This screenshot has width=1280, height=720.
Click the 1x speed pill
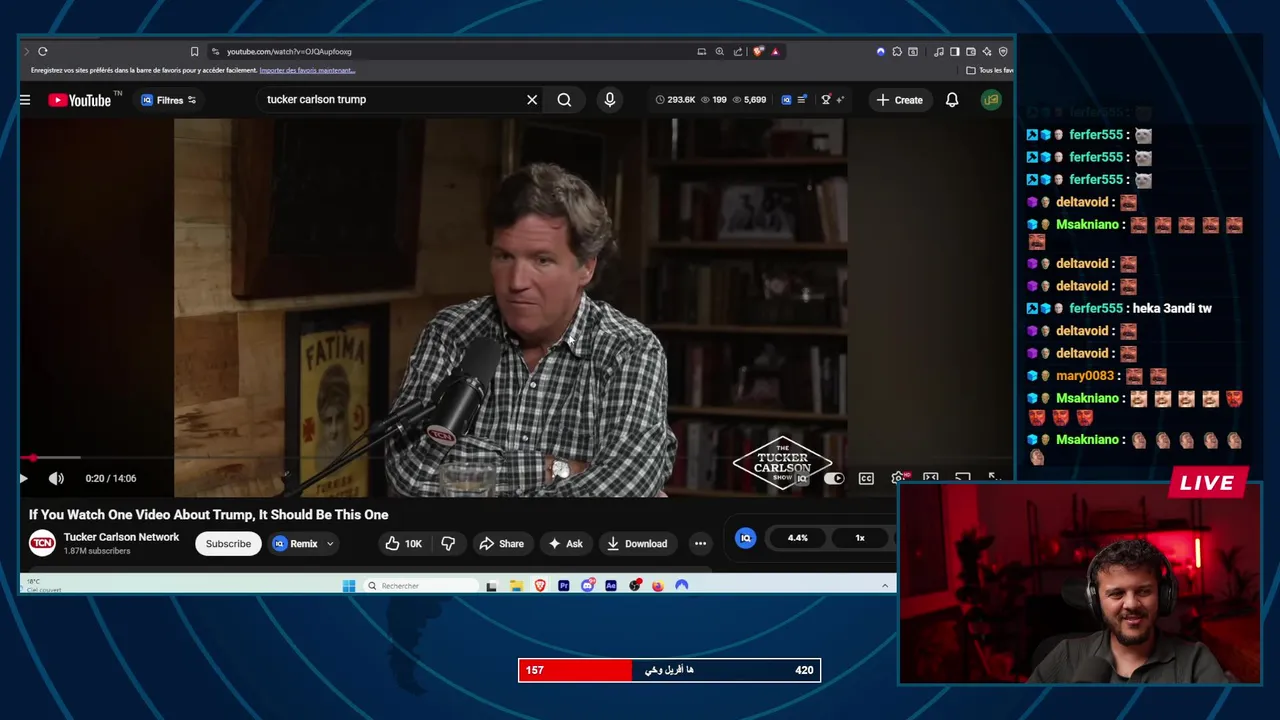(860, 538)
